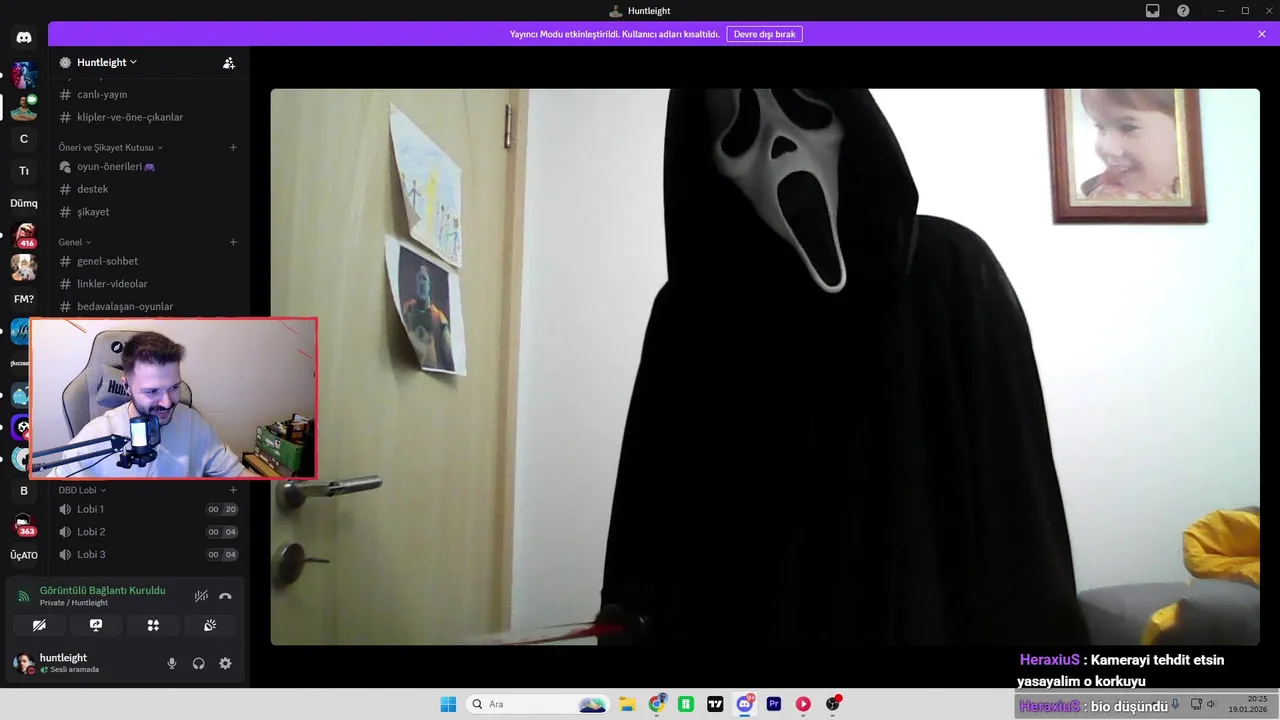This screenshot has width=1280, height=720.
Task: Collapse the Genel category
Action: click(75, 242)
